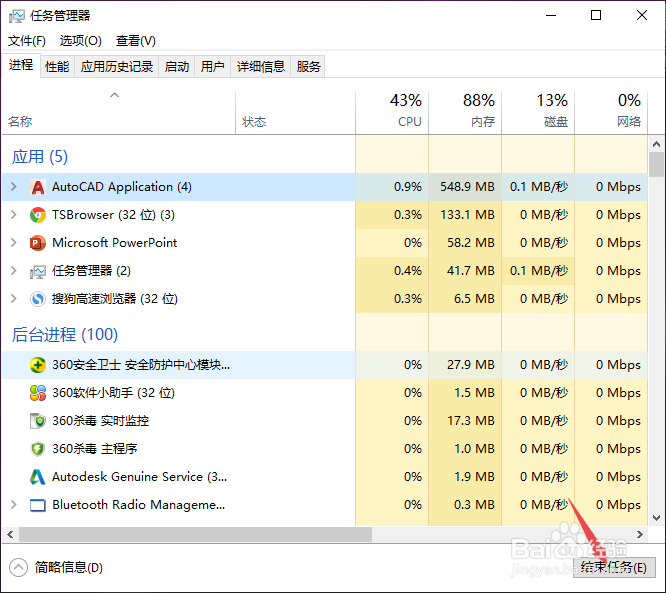
Task: Open the 查看(V) menu
Action: click(x=135, y=41)
